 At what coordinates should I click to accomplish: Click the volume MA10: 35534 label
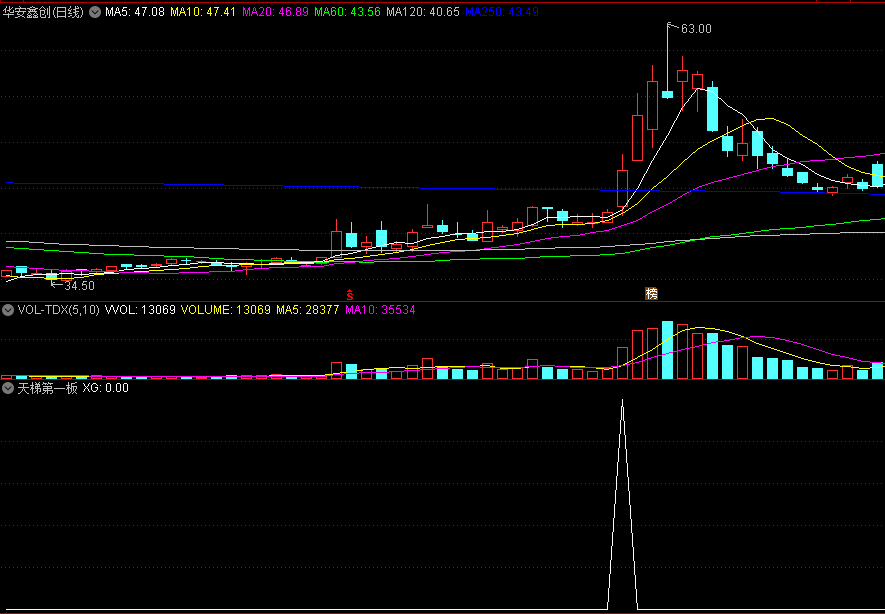[x=380, y=309]
